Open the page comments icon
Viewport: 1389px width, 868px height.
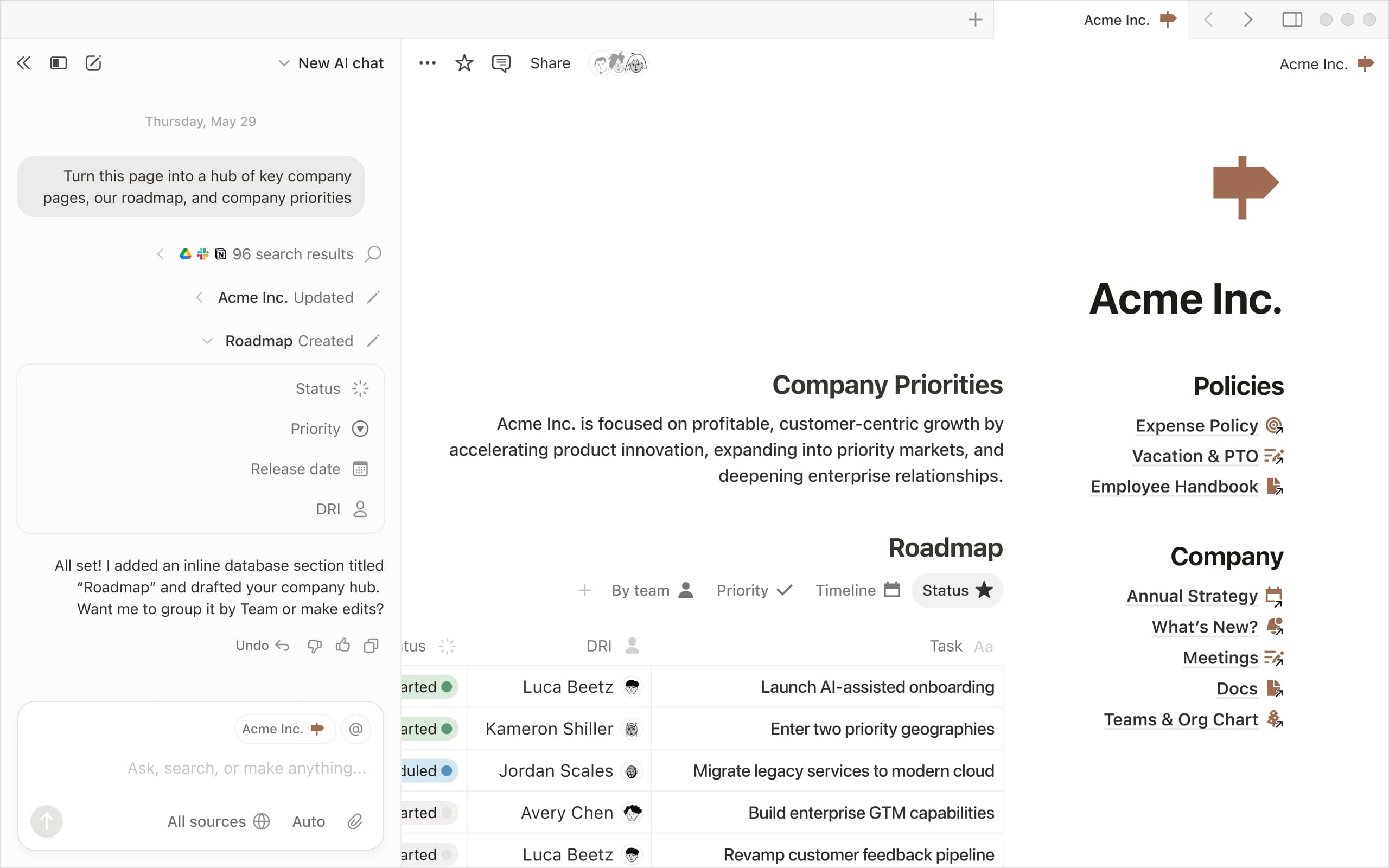(500, 63)
